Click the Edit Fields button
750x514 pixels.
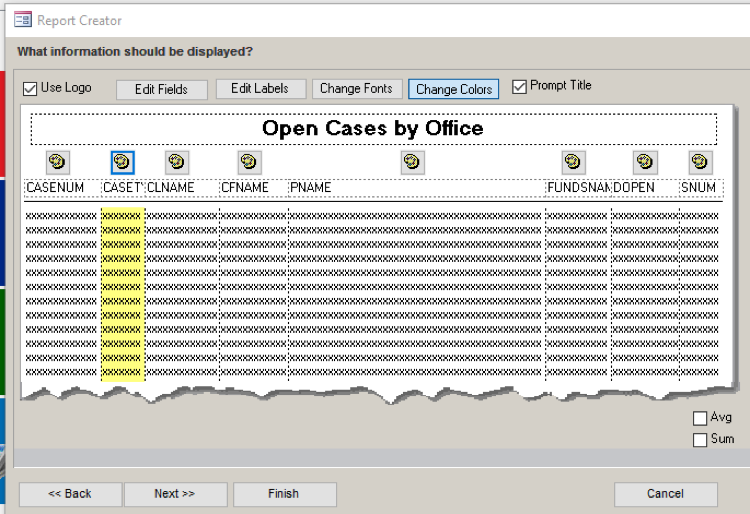tap(162, 89)
